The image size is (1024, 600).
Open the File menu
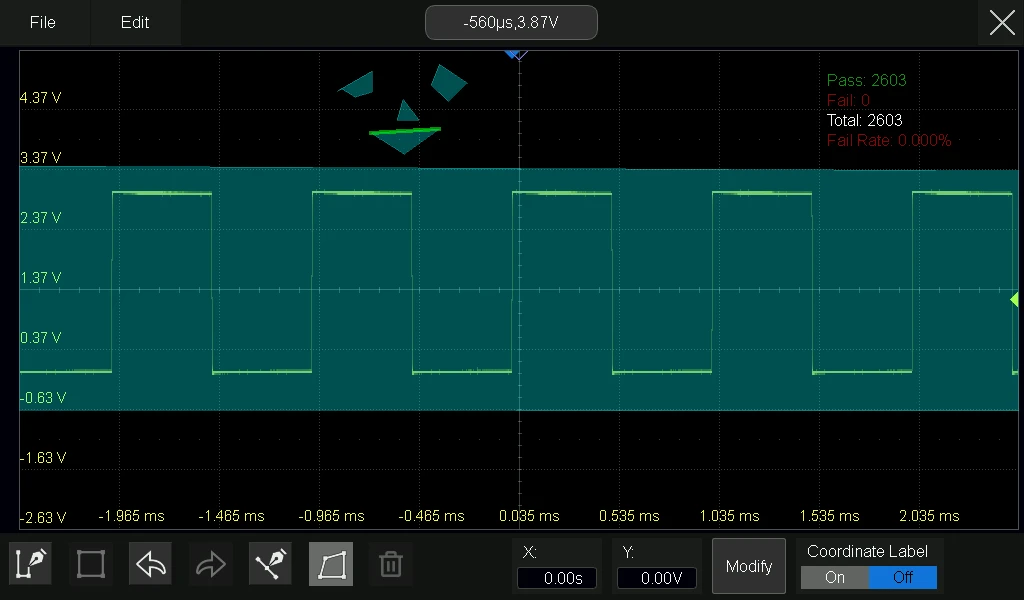click(43, 22)
